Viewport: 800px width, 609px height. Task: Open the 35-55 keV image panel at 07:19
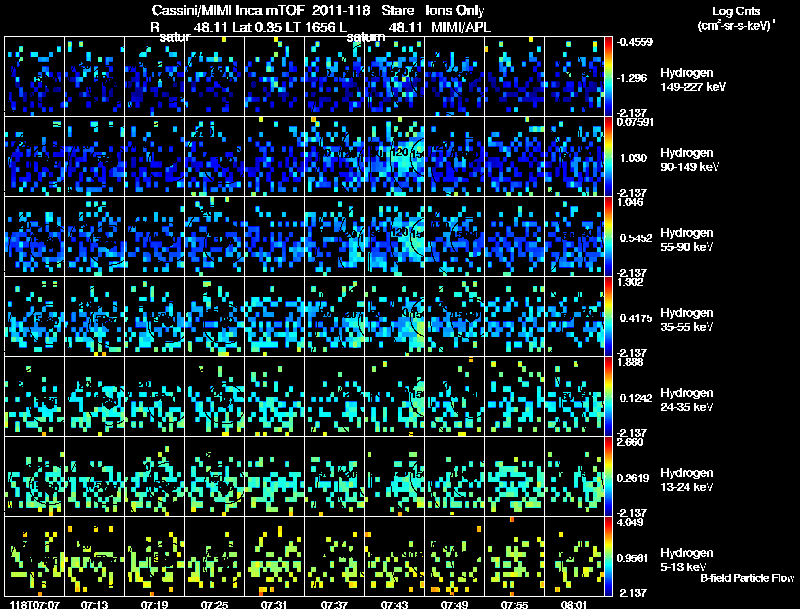[155, 317]
